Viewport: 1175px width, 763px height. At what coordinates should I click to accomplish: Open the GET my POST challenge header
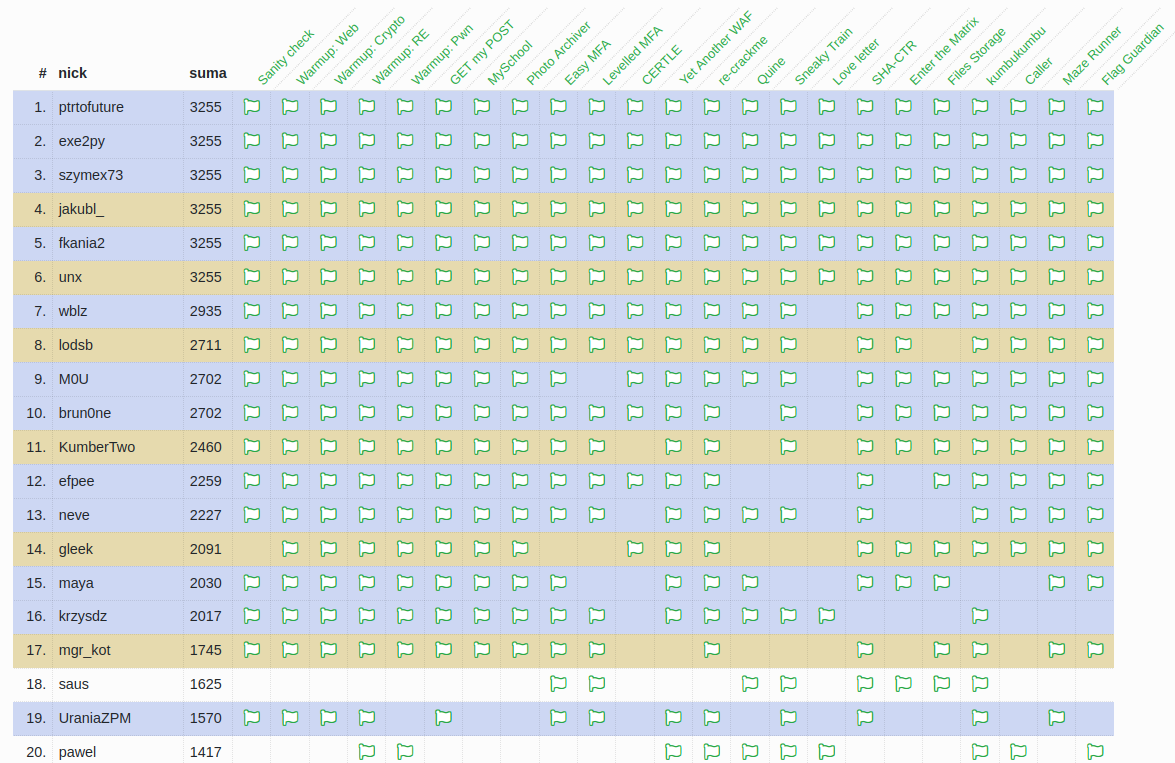coord(482,52)
